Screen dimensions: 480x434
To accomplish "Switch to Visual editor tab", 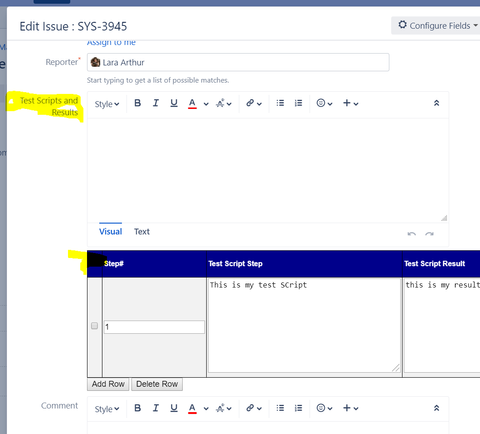I will pos(110,231).
